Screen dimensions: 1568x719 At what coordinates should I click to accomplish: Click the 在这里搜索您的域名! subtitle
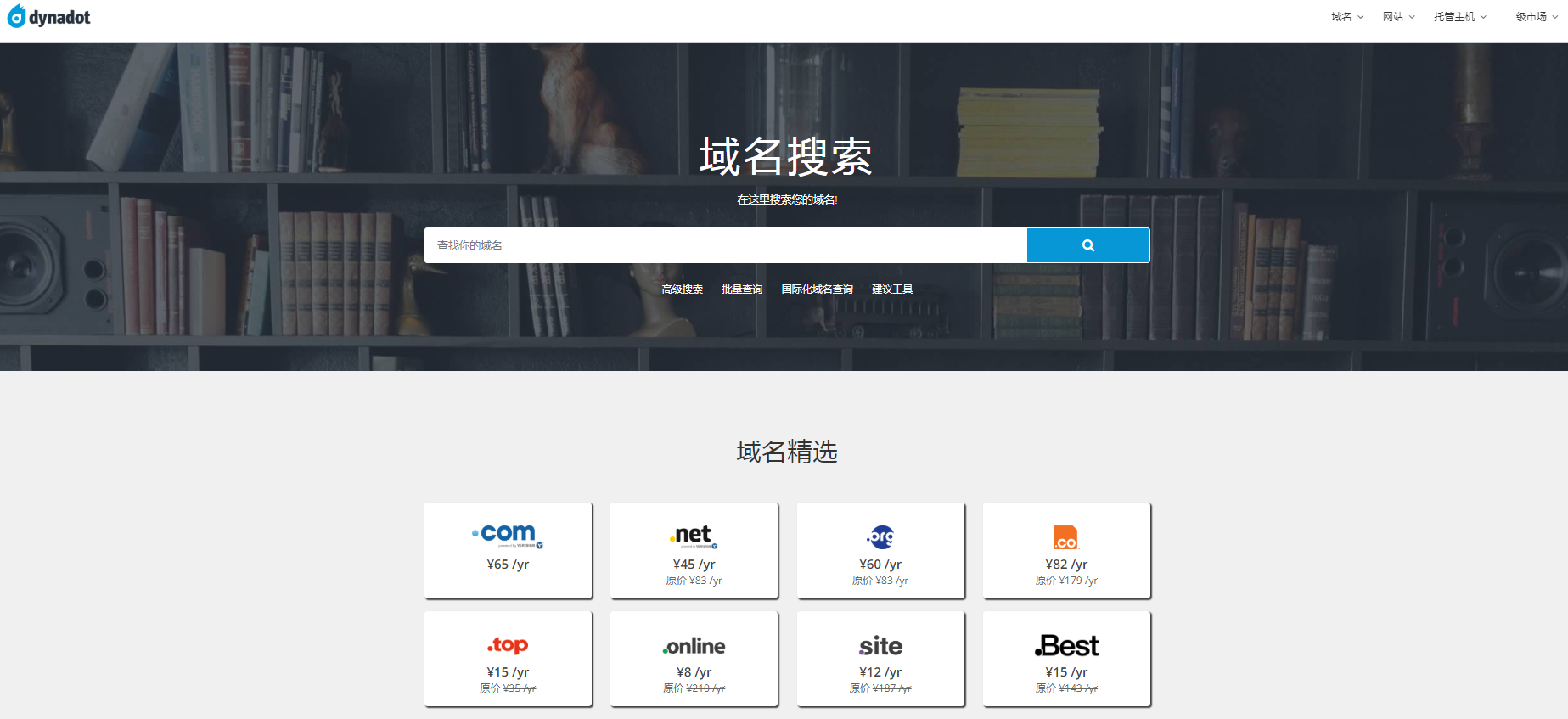pos(787,199)
